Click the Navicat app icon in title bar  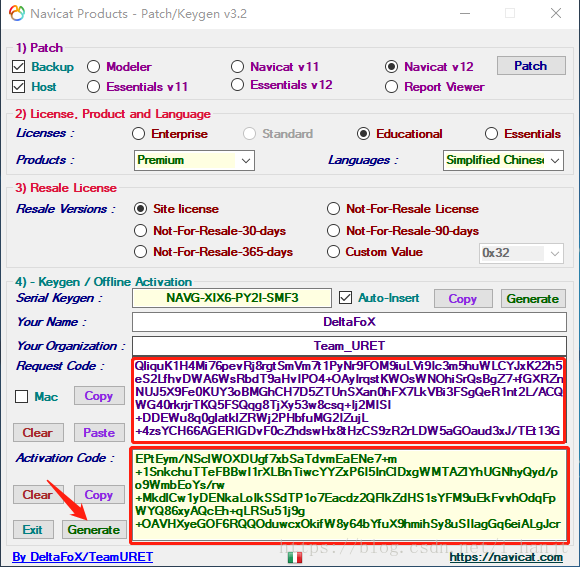pos(17,13)
